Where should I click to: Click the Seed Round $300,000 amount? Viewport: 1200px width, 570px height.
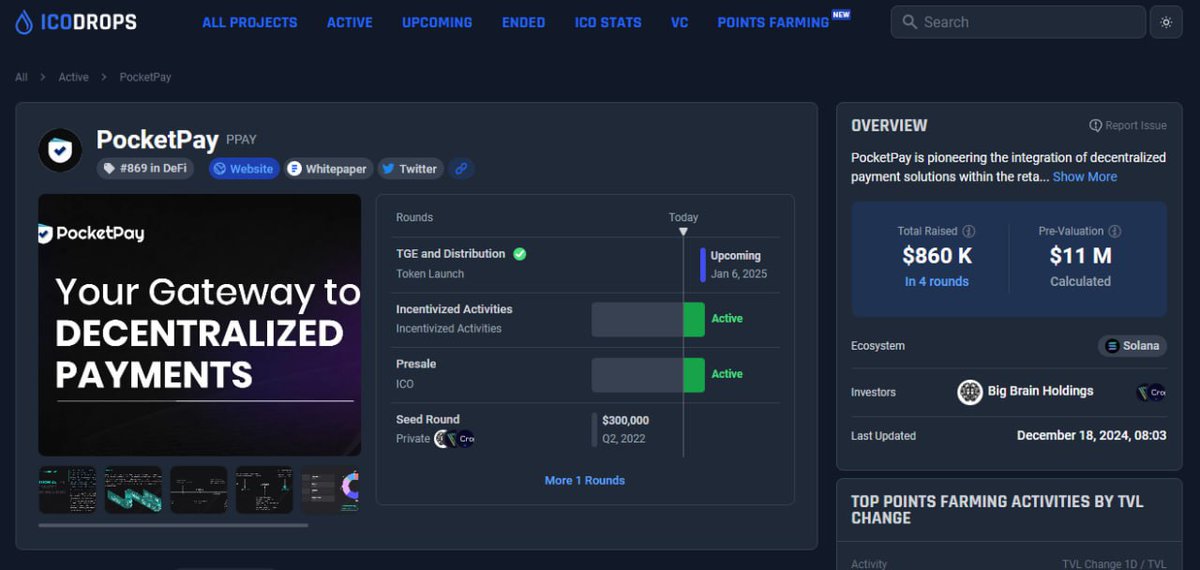pyautogui.click(x=625, y=420)
